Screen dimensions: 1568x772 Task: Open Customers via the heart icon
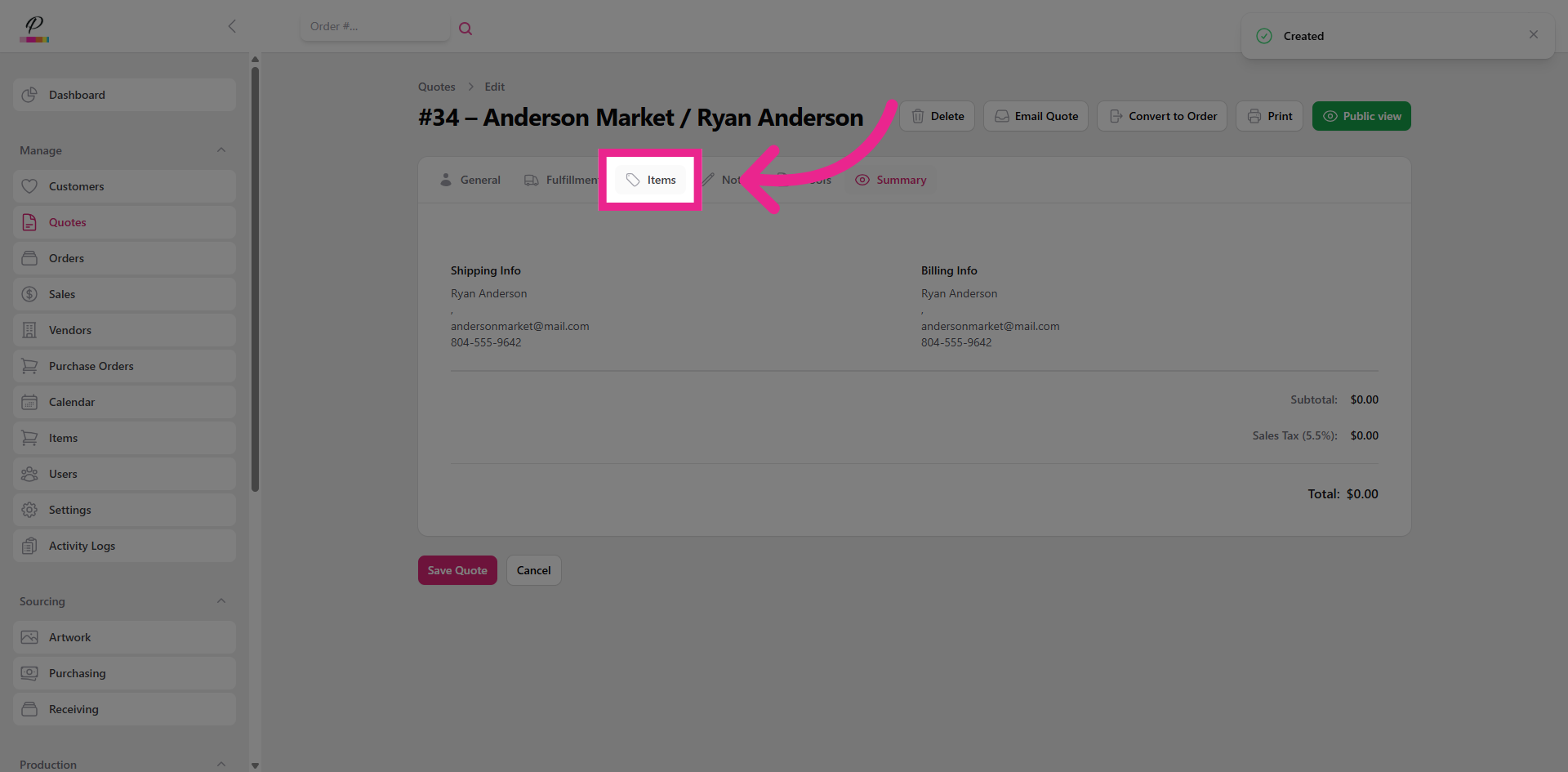point(30,186)
